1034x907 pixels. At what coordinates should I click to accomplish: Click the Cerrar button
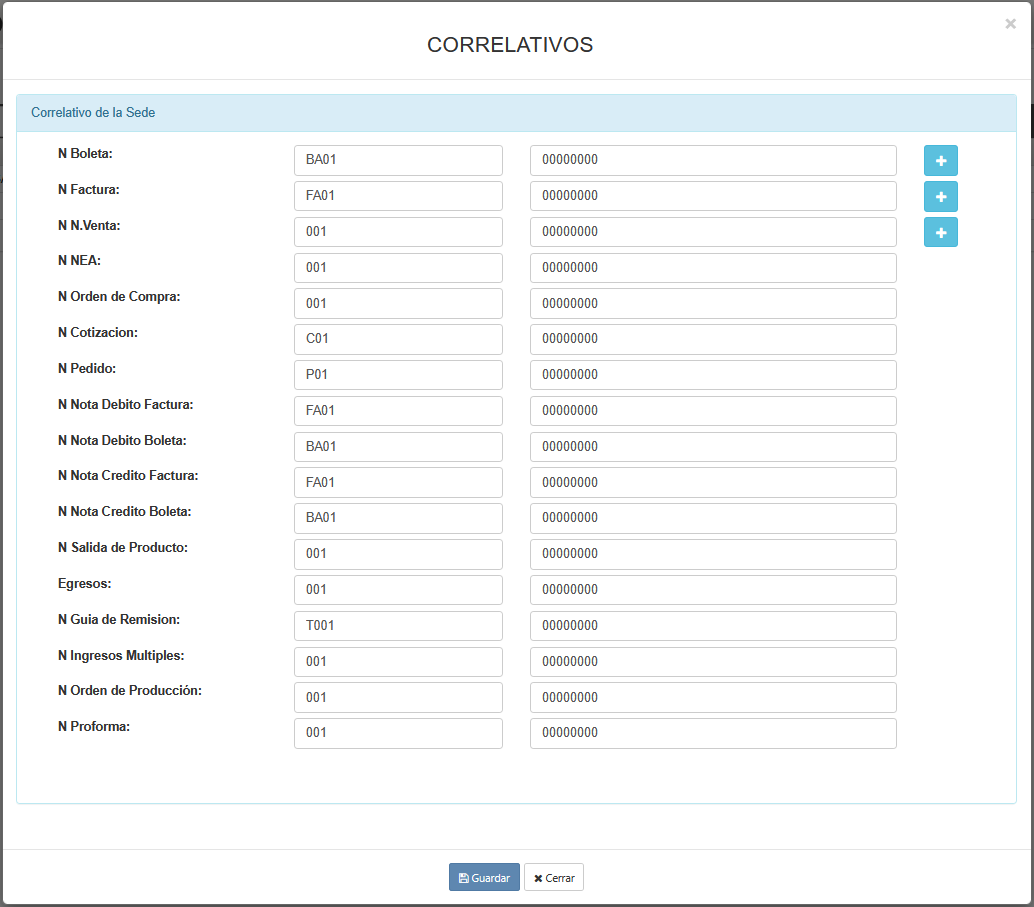554,877
